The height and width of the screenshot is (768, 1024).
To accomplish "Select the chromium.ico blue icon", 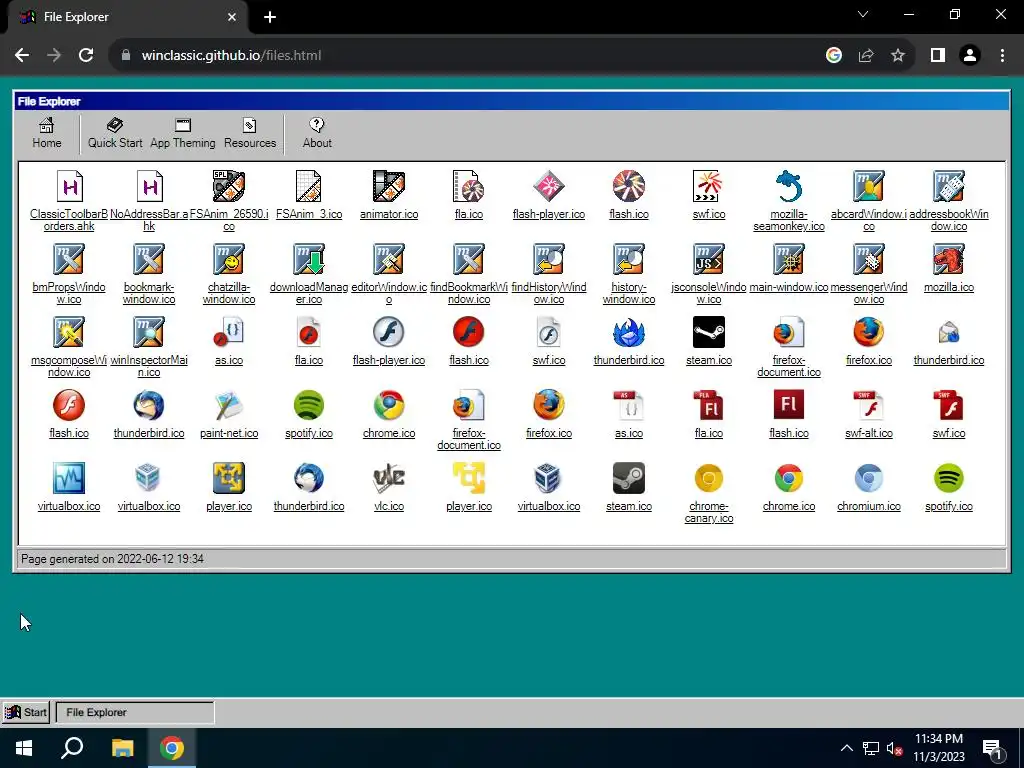I will click(869, 479).
